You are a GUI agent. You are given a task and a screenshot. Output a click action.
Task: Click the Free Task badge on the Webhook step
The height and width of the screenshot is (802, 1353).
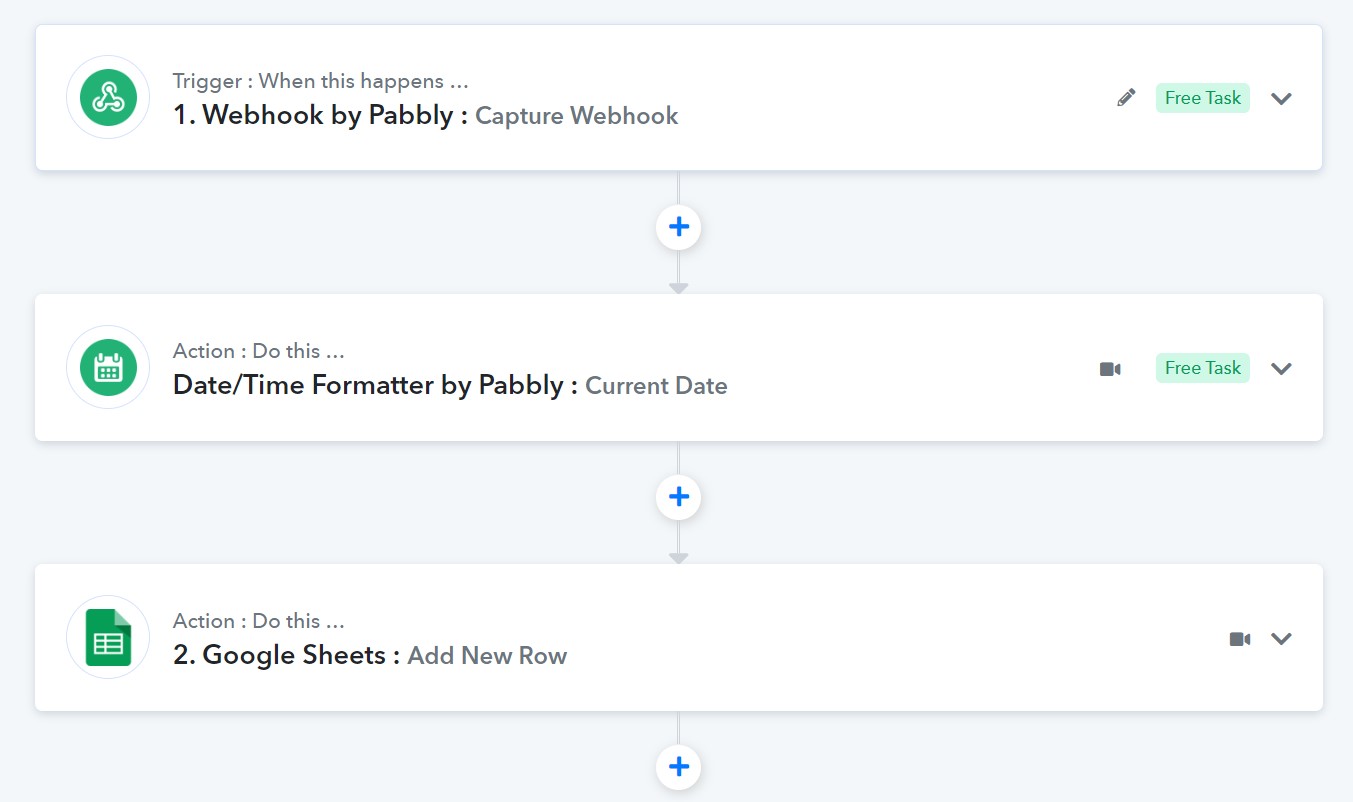1203,98
